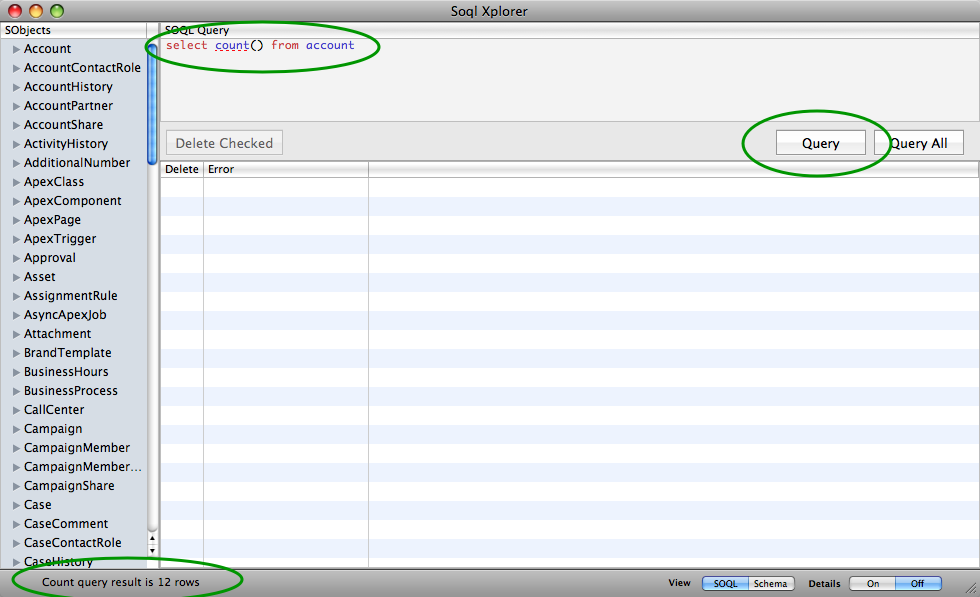The width and height of the screenshot is (980, 597).
Task: Select the CampaignMember object
Action: pyautogui.click(x=77, y=448)
